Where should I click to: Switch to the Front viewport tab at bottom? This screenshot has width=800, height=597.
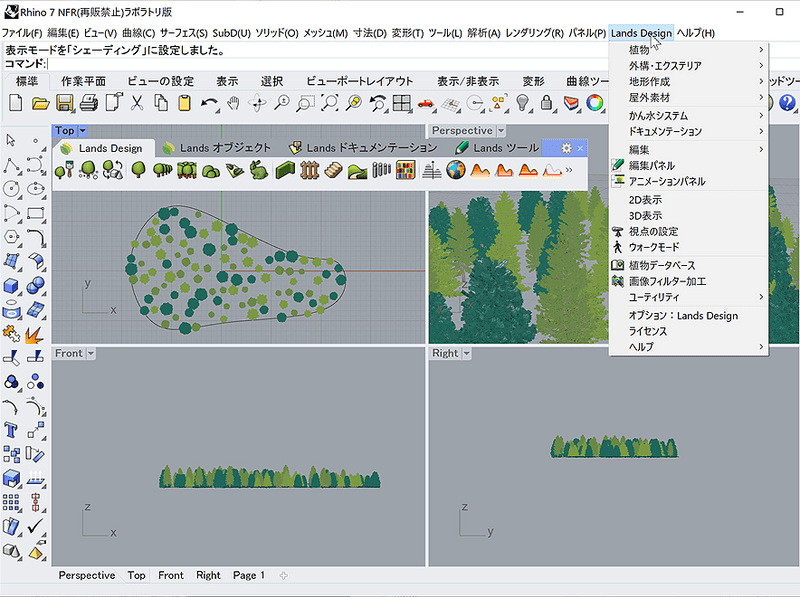click(170, 575)
